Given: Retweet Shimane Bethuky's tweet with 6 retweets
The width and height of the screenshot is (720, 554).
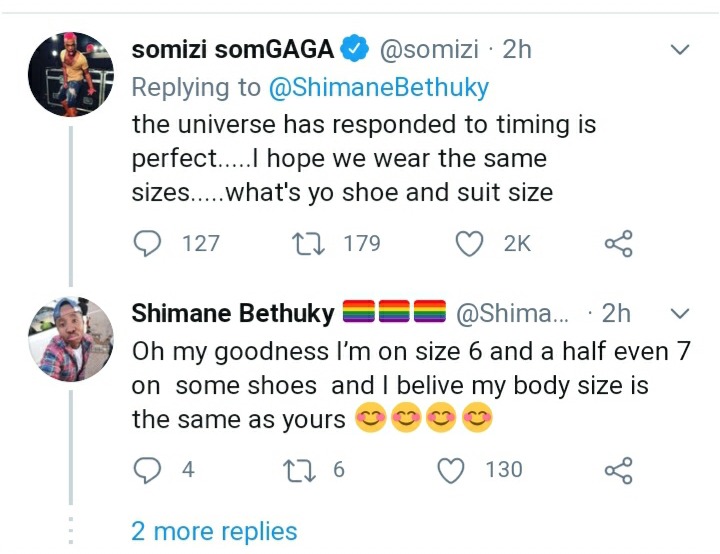Looking at the screenshot, I should click(x=298, y=468).
